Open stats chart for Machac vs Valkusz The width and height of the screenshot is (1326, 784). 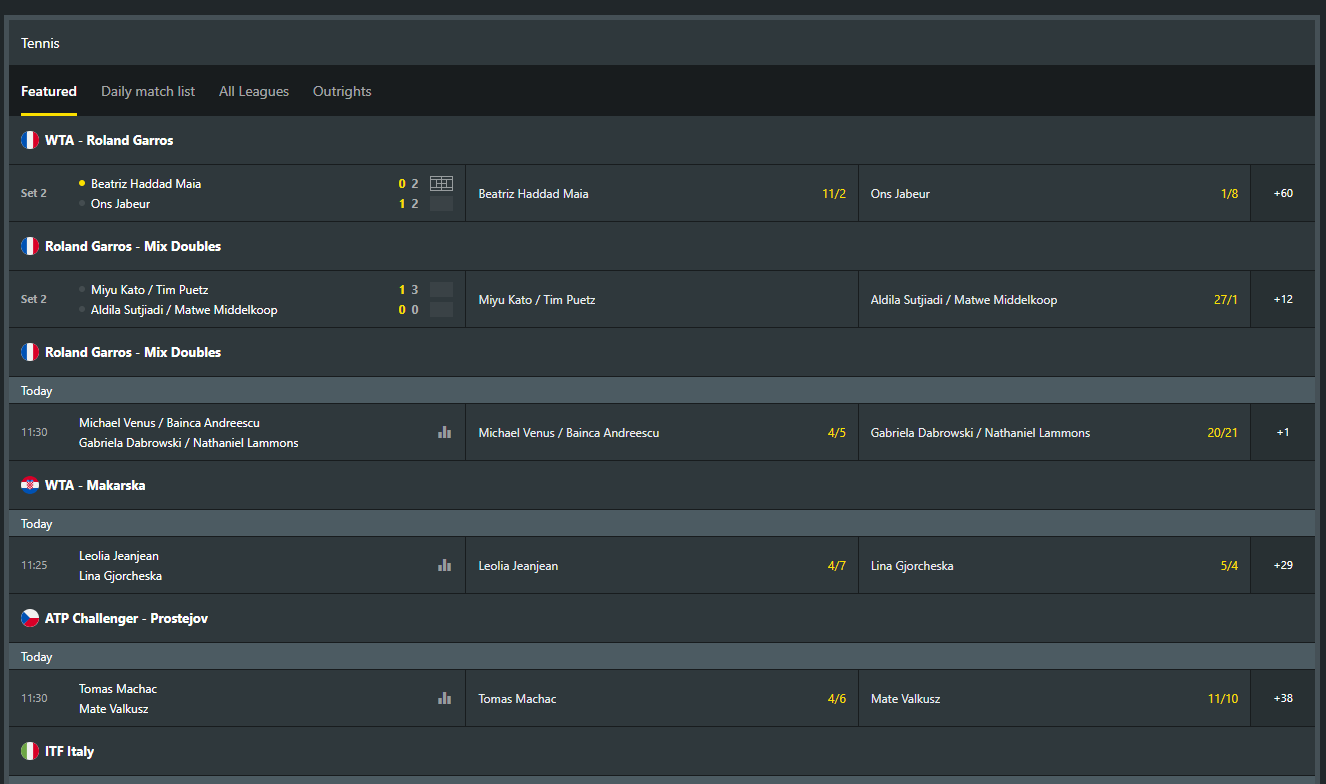(444, 699)
